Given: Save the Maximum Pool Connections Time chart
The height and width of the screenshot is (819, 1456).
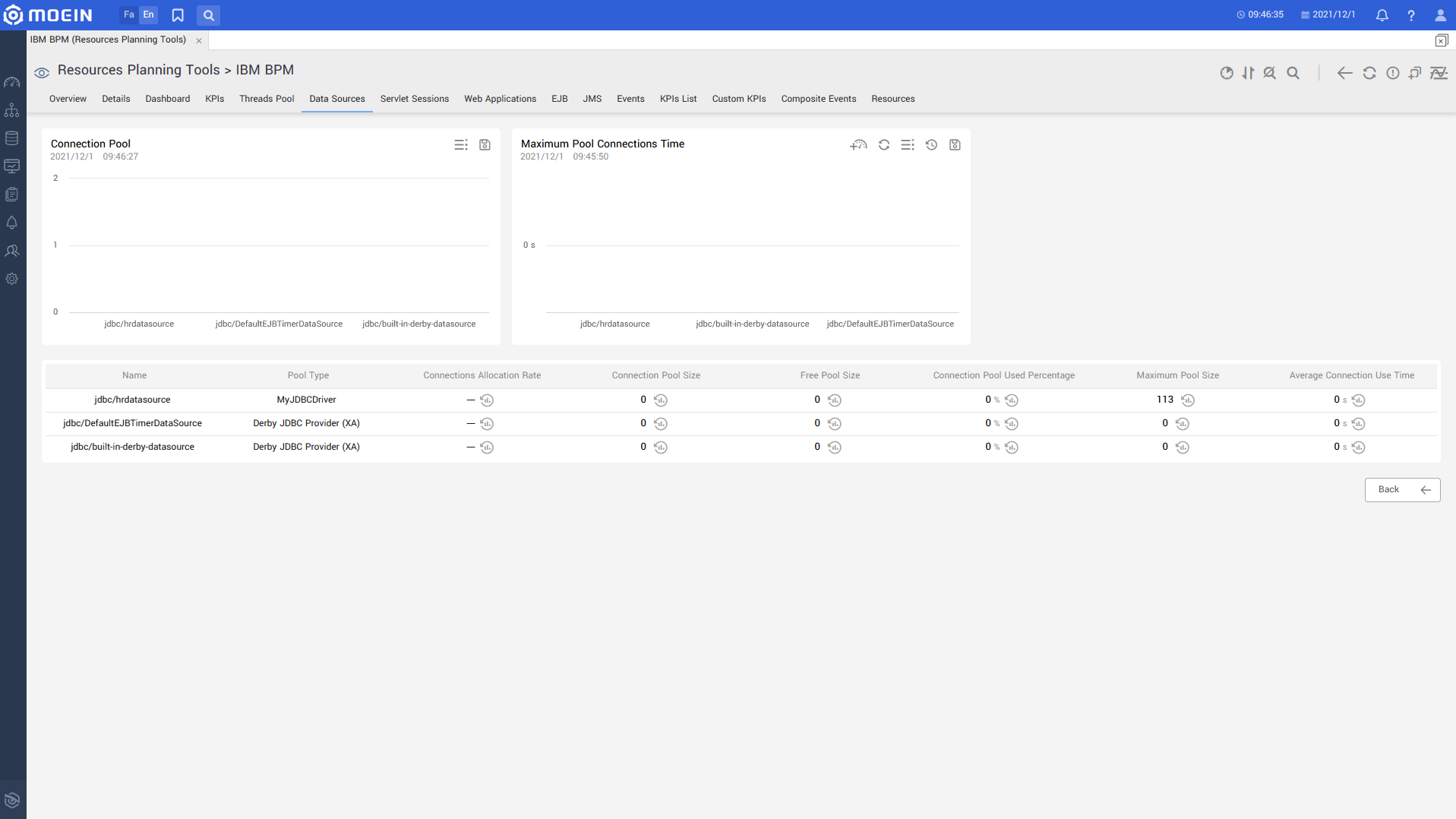Looking at the screenshot, I should (955, 145).
